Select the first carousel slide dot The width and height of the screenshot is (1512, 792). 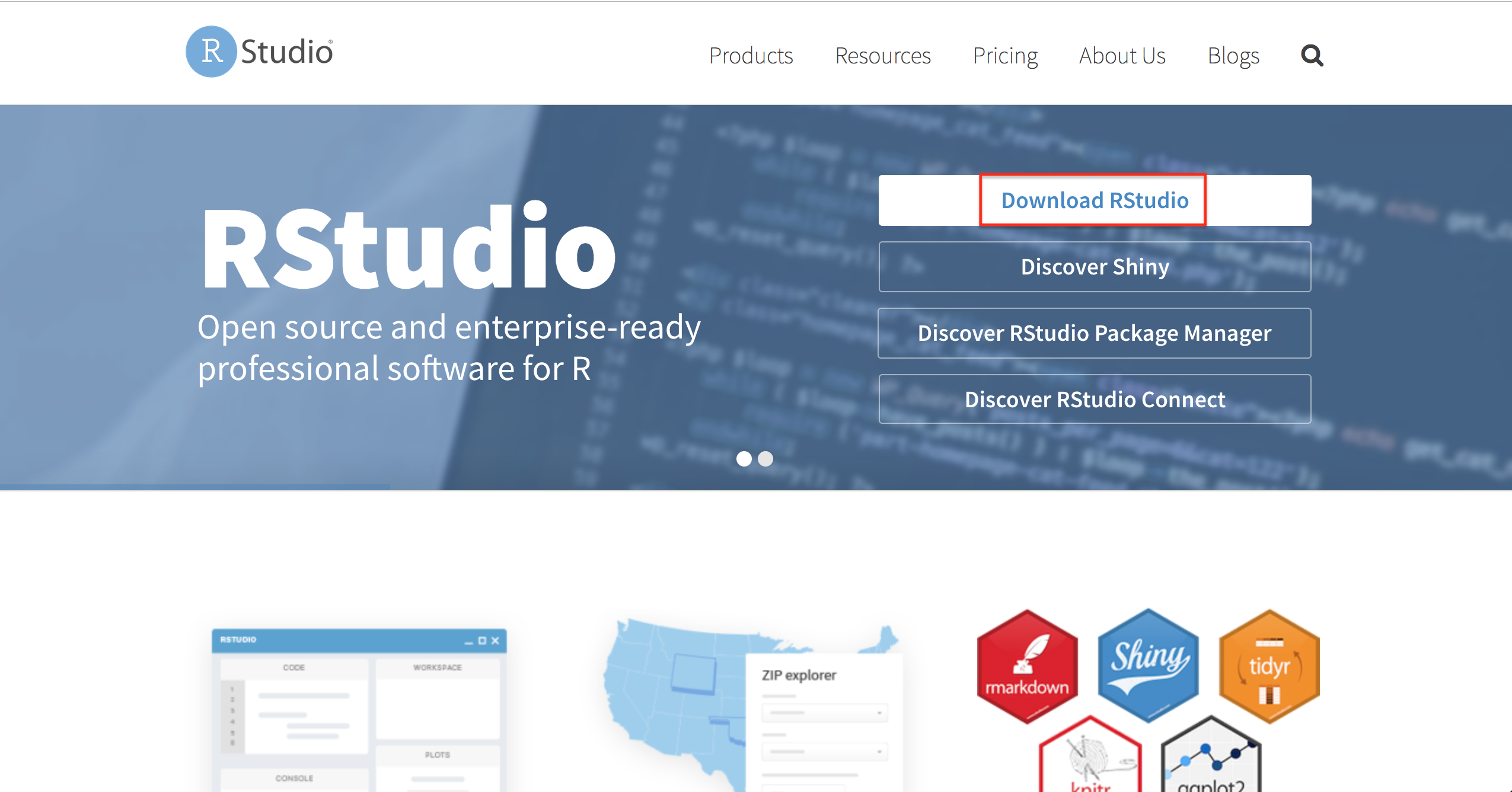tap(744, 459)
